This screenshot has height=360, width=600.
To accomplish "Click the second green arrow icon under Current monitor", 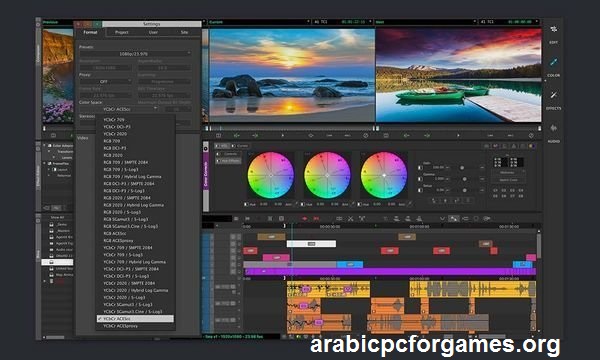I will point(255,135).
